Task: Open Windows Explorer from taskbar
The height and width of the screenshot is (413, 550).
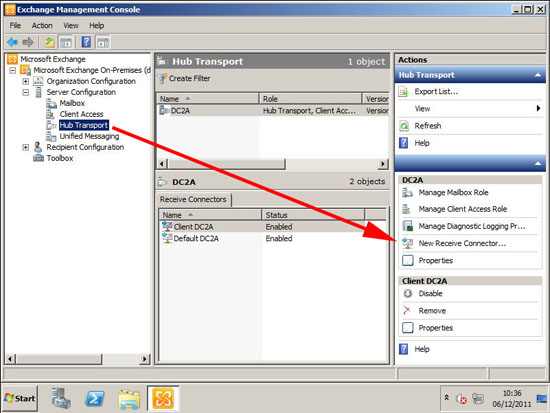Action: point(129,399)
